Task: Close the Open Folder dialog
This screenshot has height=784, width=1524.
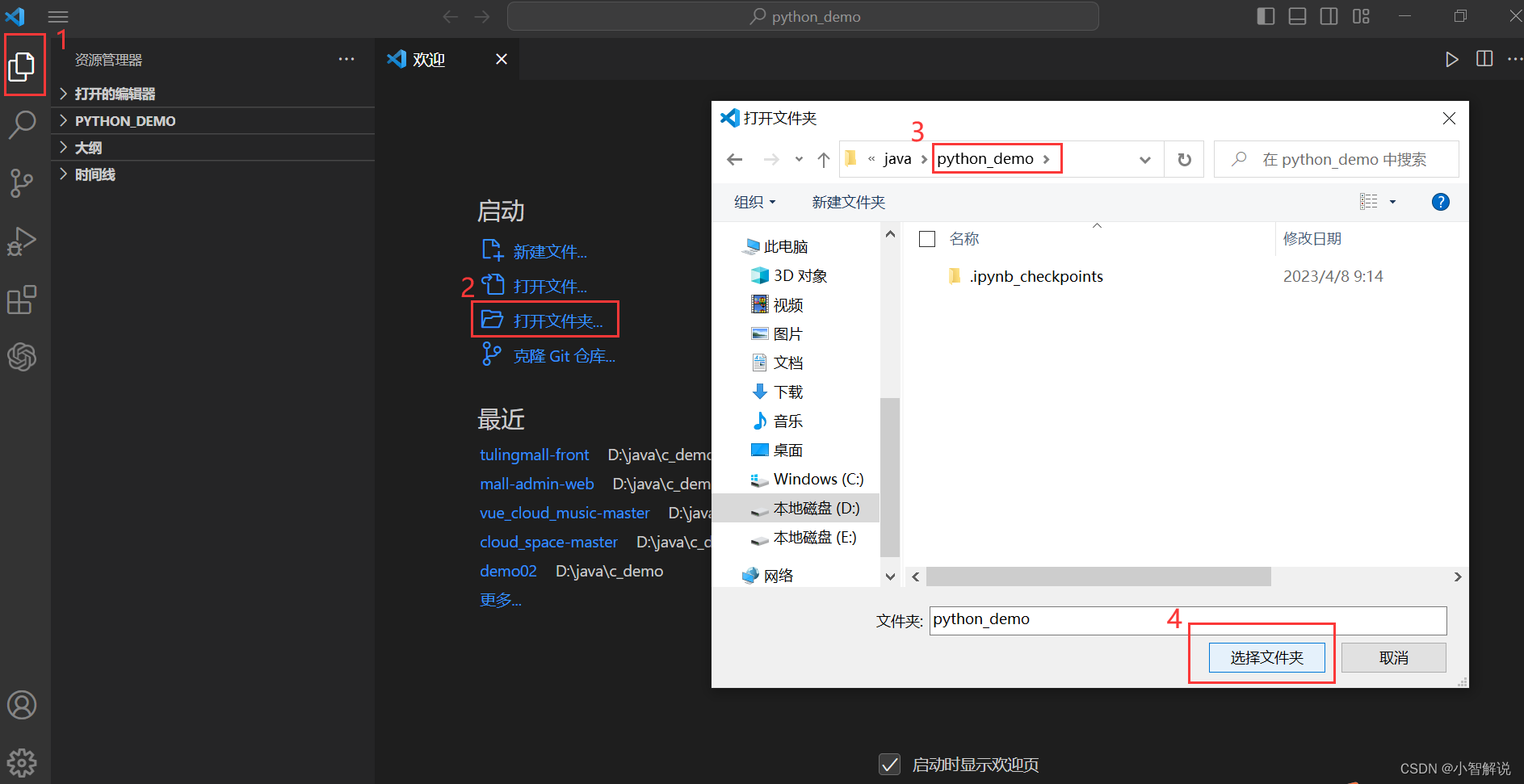Action: (1449, 119)
